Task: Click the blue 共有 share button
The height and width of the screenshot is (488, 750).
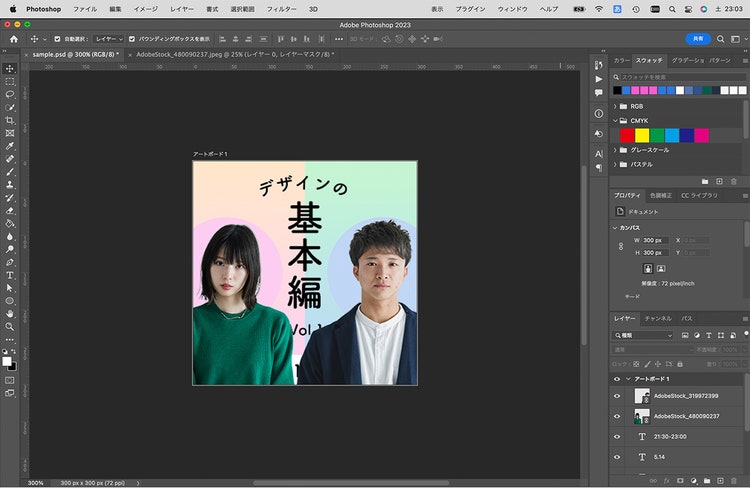Action: click(698, 39)
